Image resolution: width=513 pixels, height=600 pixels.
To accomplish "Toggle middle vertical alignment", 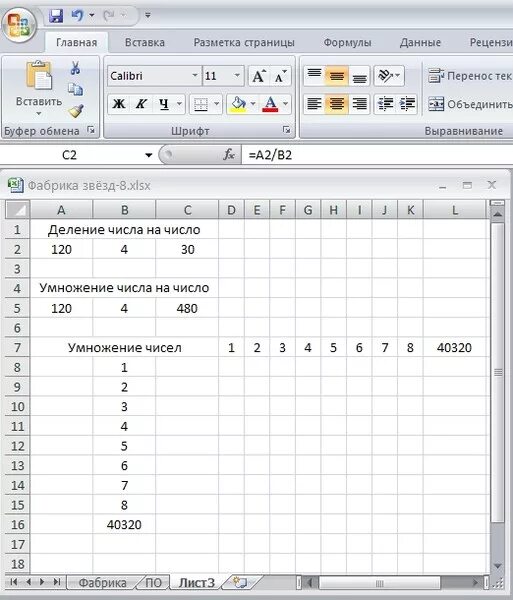I will pos(337,75).
